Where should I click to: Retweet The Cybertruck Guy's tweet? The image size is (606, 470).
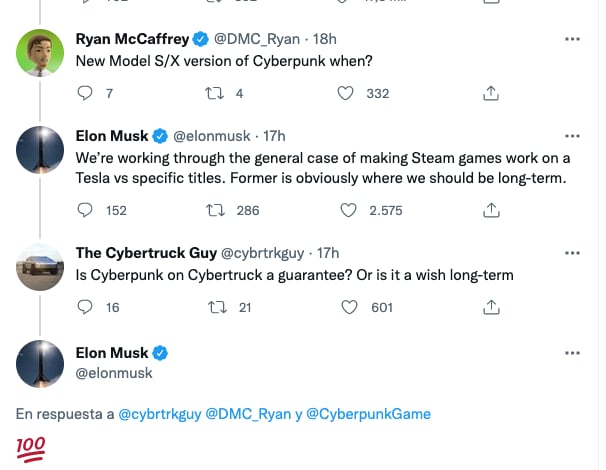[x=213, y=308]
